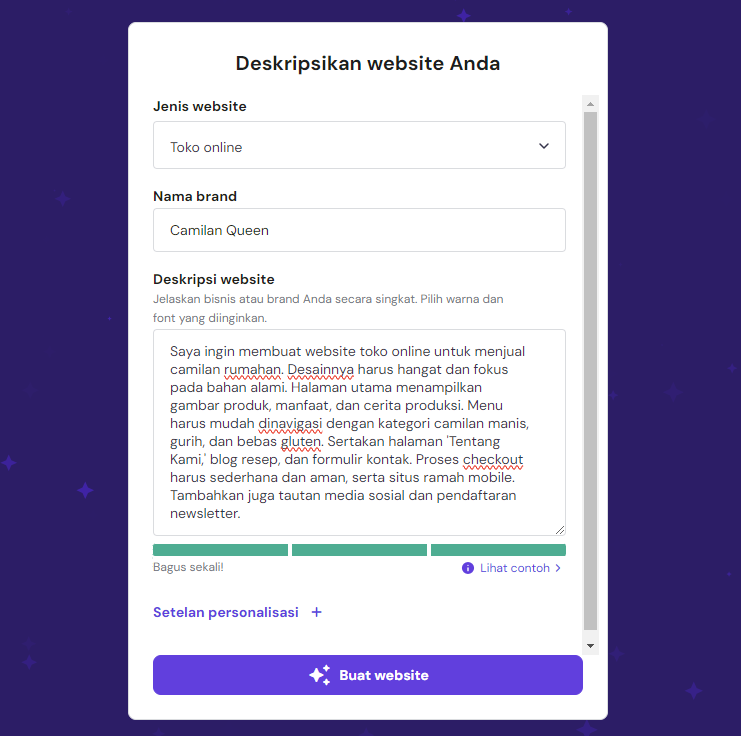Click the Deskripsi website label
This screenshot has height=736, width=741.
point(213,279)
